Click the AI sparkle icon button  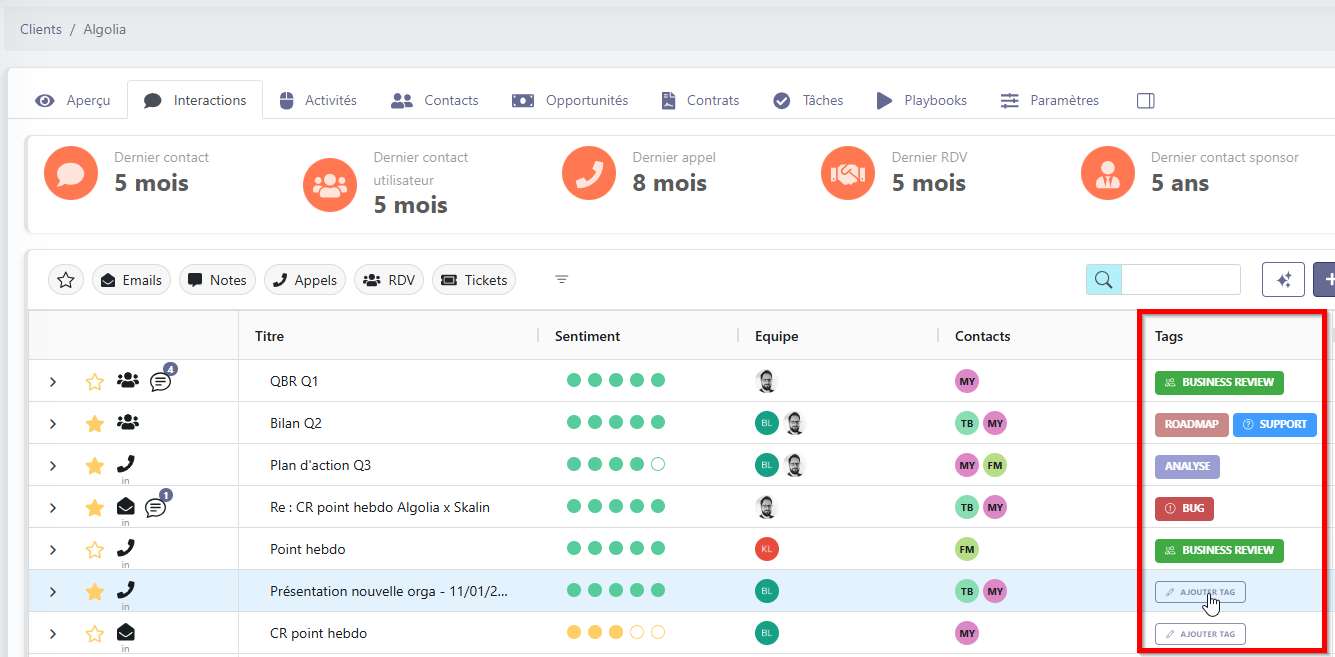pos(1283,280)
